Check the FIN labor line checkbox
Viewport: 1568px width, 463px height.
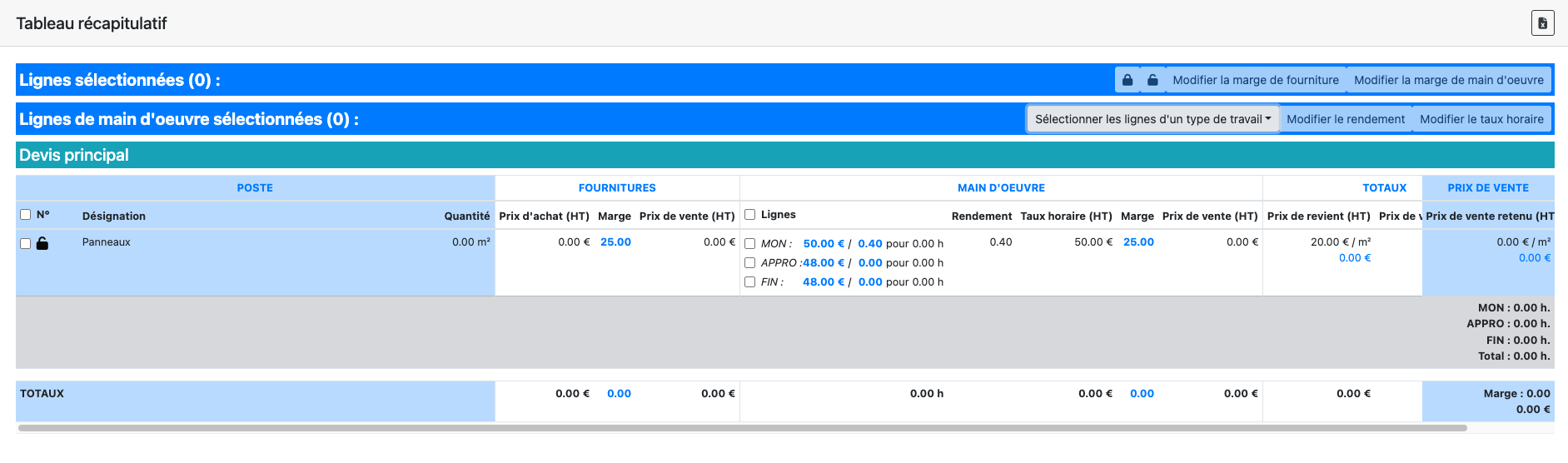pos(750,282)
